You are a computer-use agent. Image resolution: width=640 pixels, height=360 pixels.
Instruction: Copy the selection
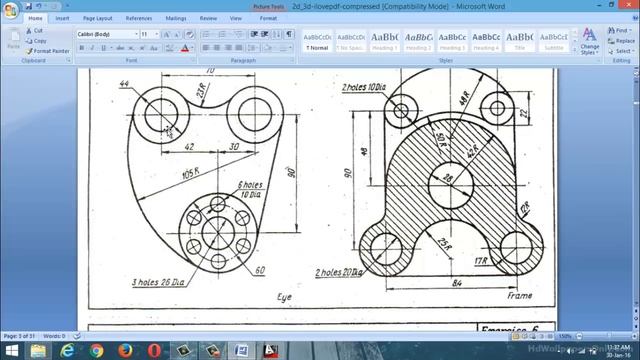pyautogui.click(x=36, y=41)
